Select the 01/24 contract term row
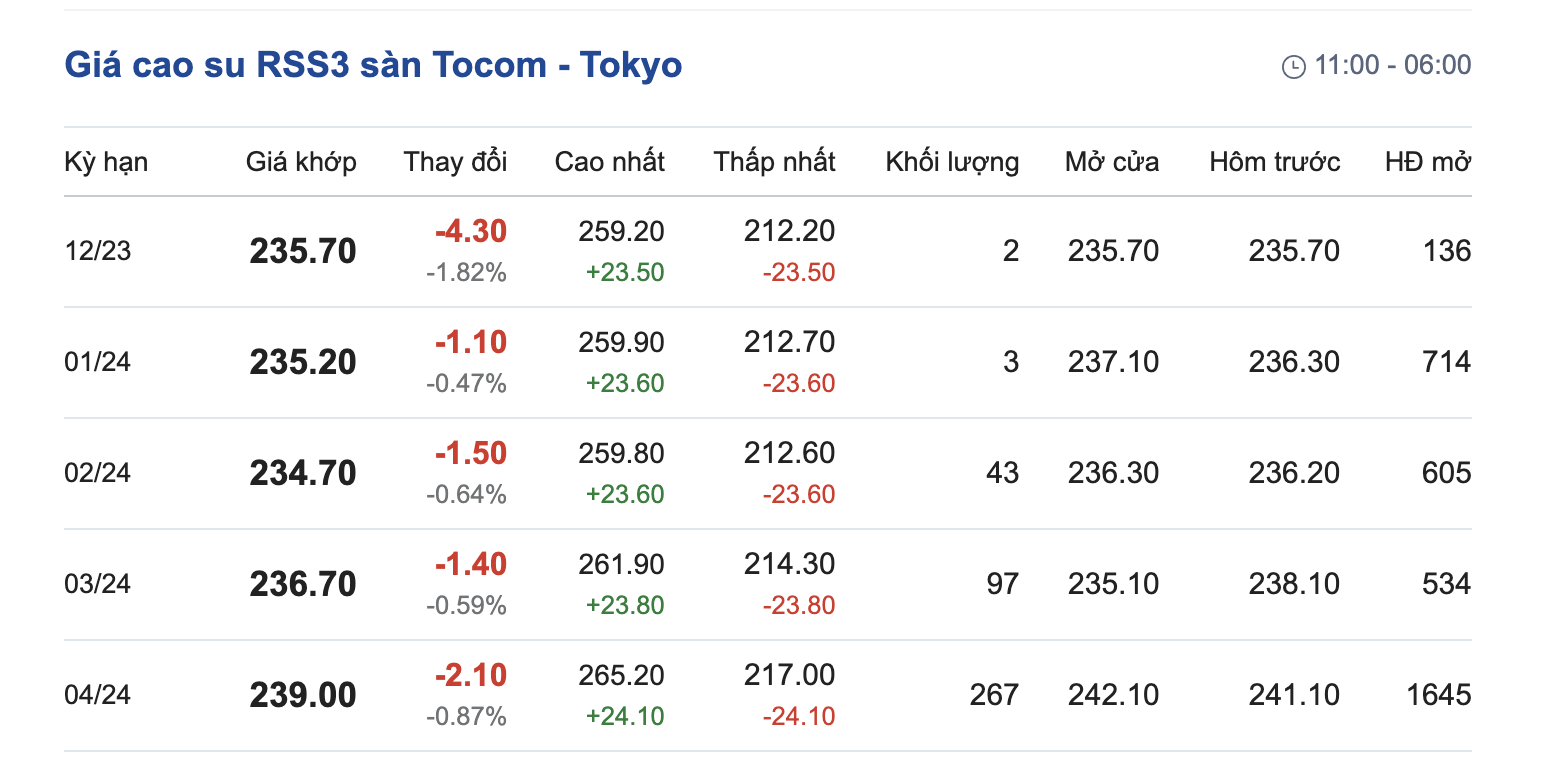1544x760 pixels. 97,362
